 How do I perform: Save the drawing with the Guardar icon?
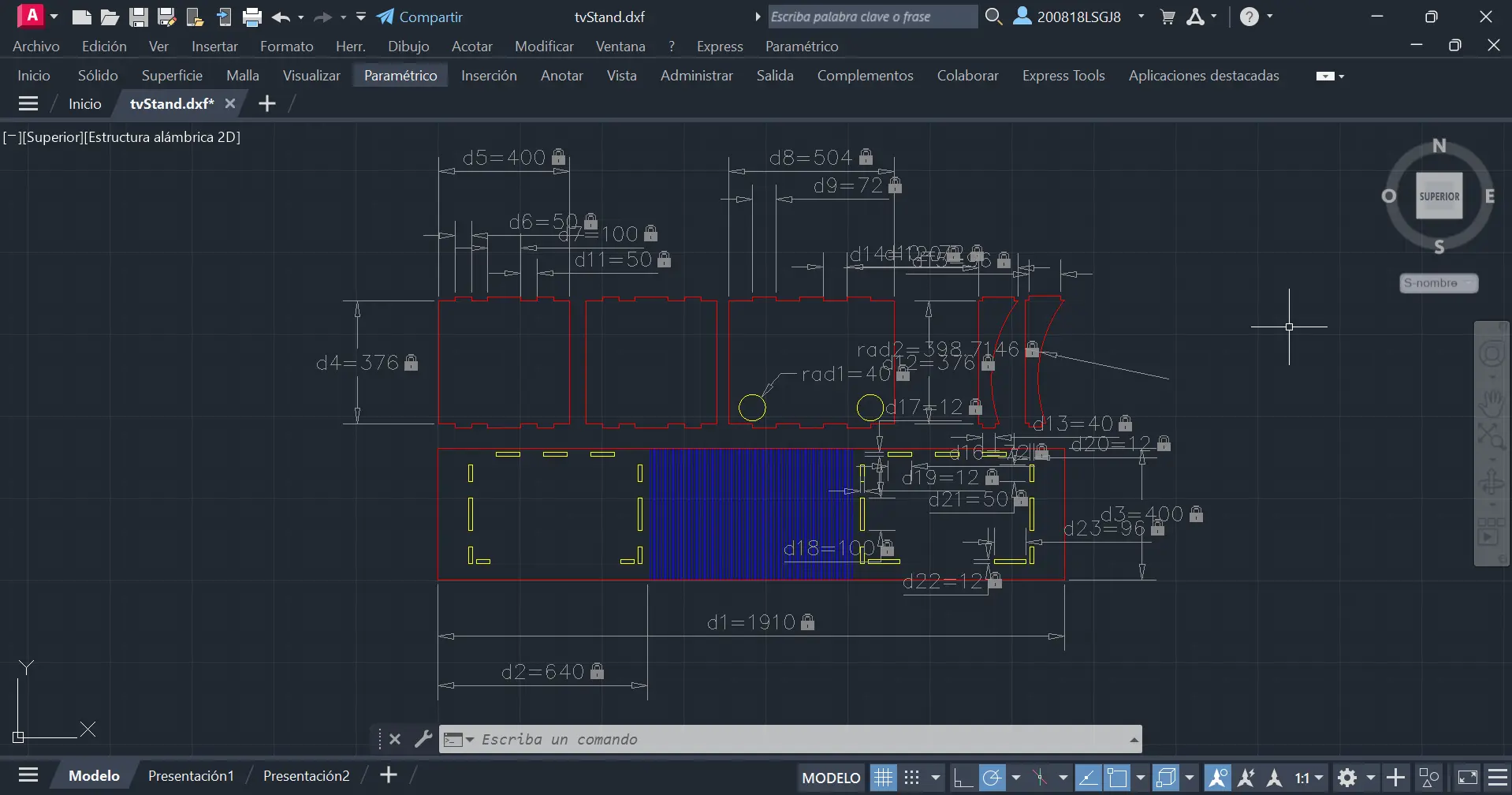pos(139,17)
